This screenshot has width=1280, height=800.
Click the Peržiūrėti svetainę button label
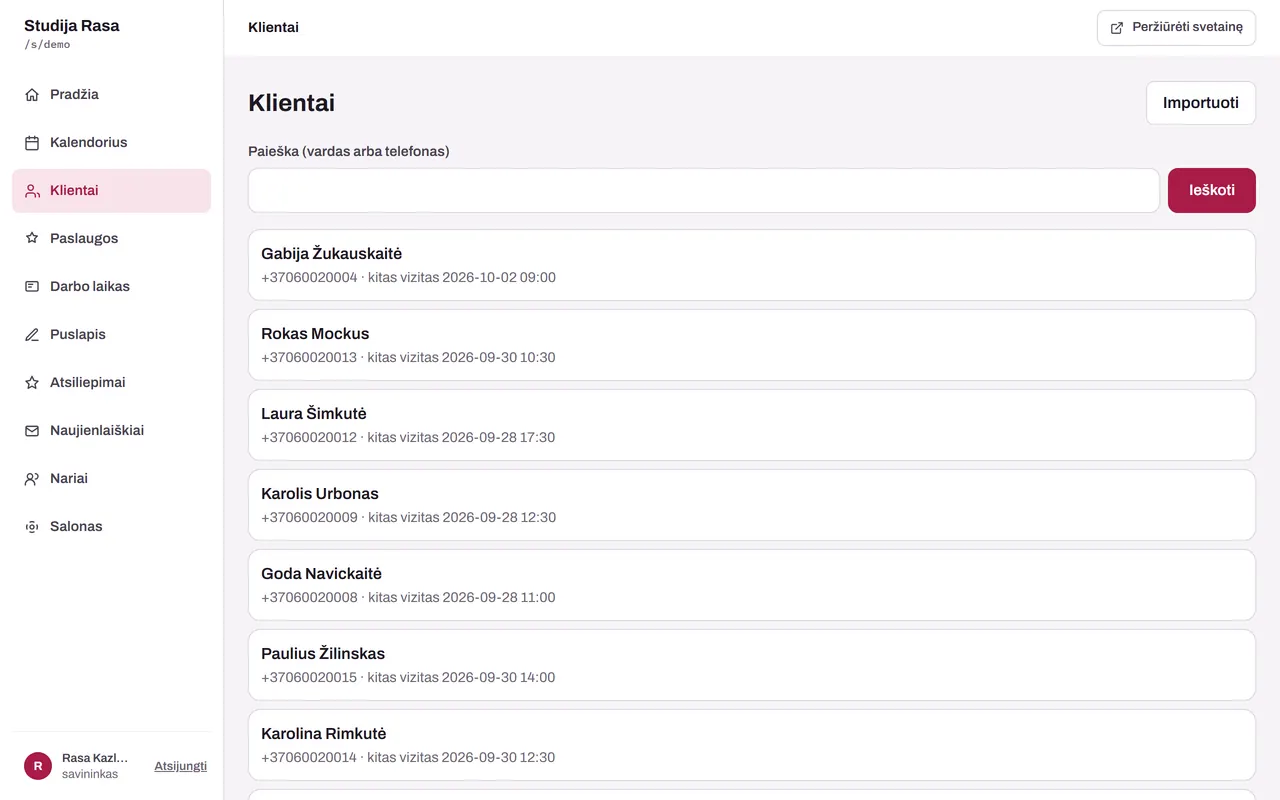pyautogui.click(x=1187, y=28)
